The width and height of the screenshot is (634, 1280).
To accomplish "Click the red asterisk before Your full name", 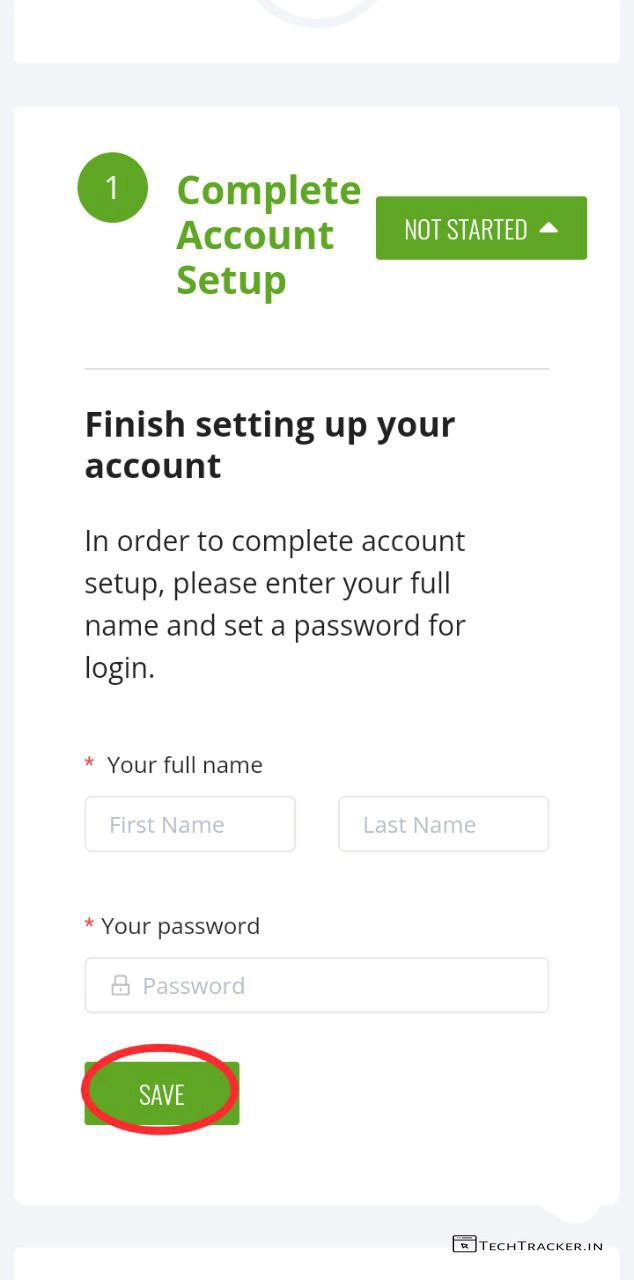I will pos(89,765).
